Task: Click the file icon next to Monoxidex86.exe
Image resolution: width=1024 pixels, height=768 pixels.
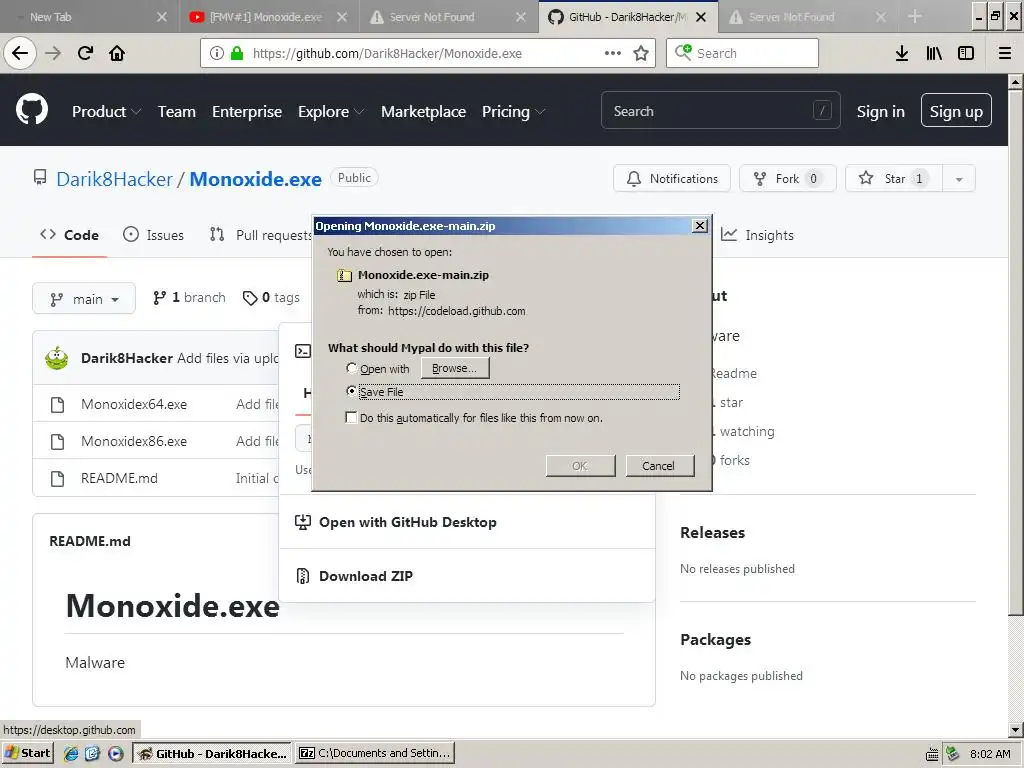Action: [57, 442]
